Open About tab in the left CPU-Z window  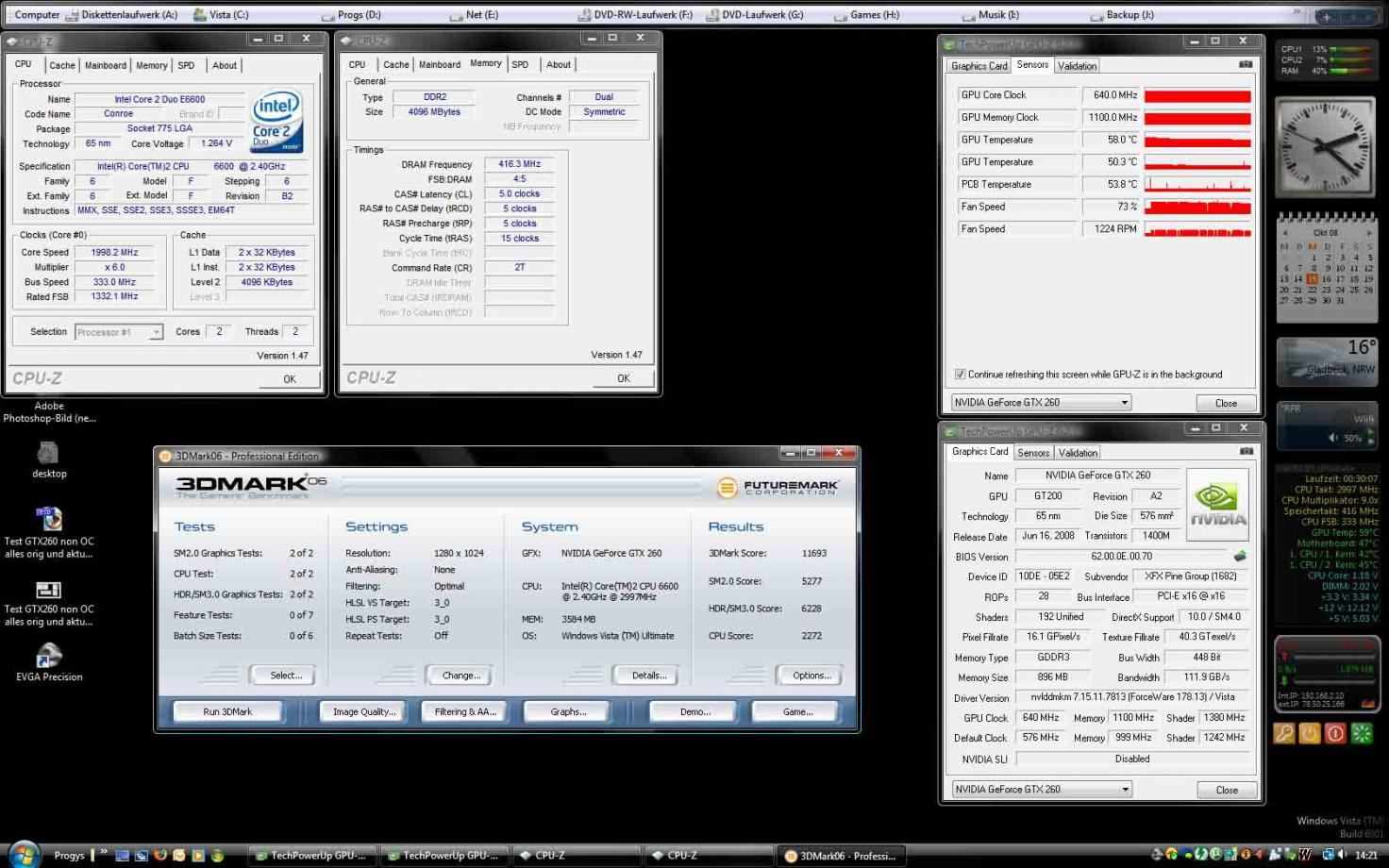[x=225, y=65]
